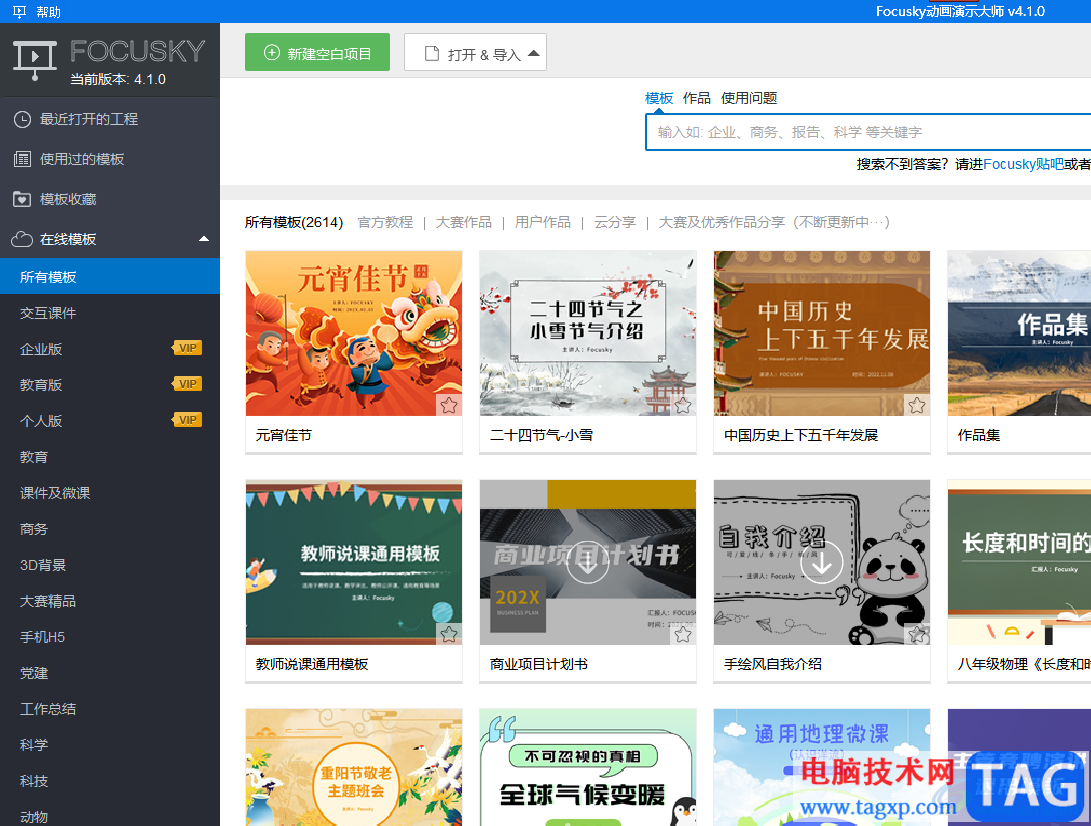The width and height of the screenshot is (1091, 826).
Task: Click the cloud icon beside 在线模板
Action: coord(22,239)
